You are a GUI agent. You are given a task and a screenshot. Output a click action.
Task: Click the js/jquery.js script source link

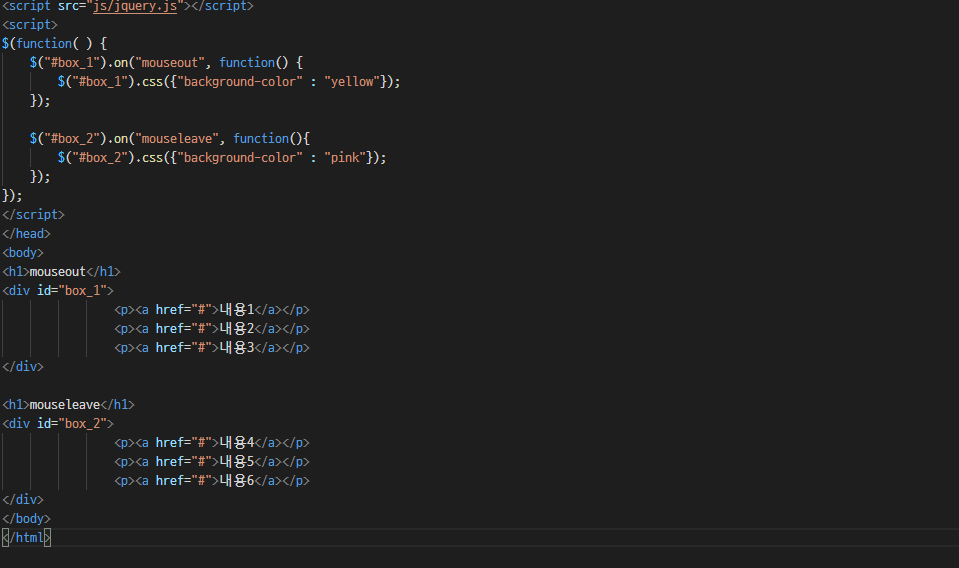135,6
